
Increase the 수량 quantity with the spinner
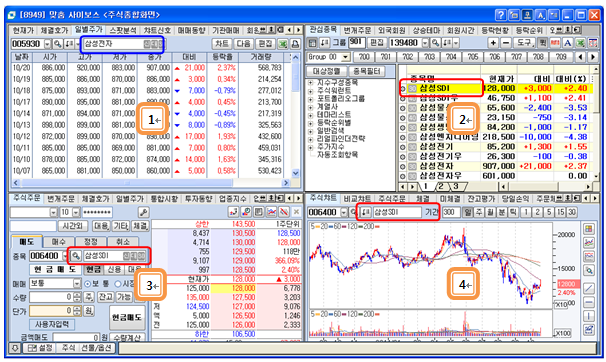click(77, 295)
